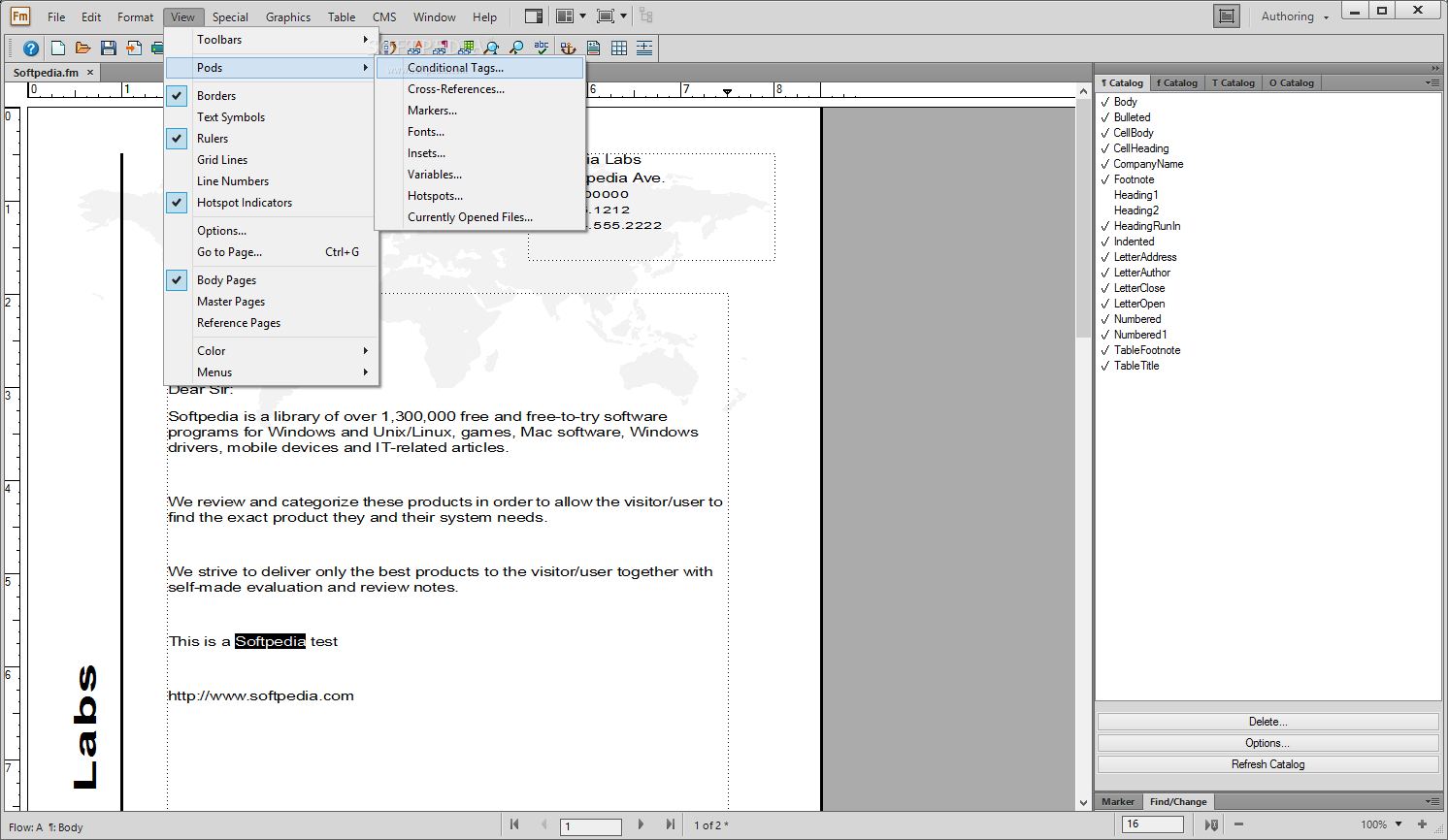Click the Open folder toolbar icon
This screenshot has height=840, width=1448.
click(x=83, y=48)
